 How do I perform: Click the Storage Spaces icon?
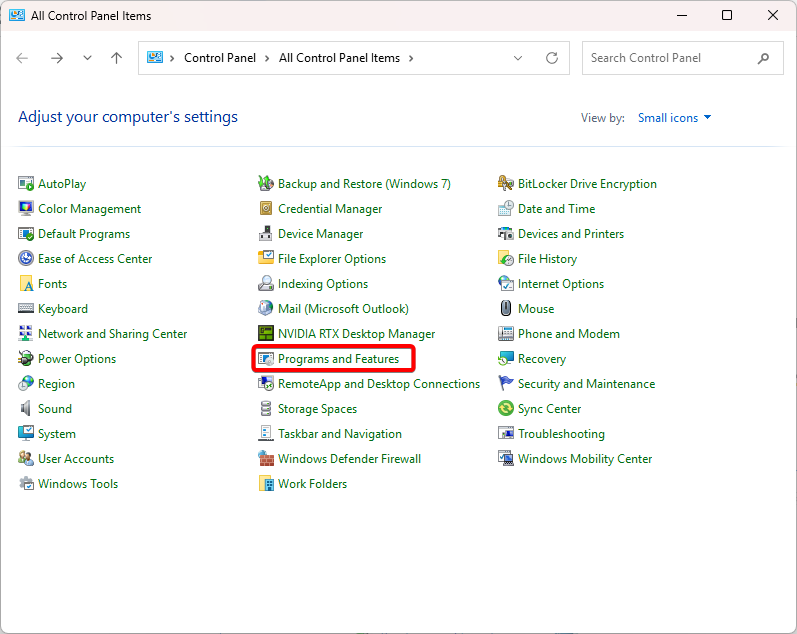click(x=266, y=408)
